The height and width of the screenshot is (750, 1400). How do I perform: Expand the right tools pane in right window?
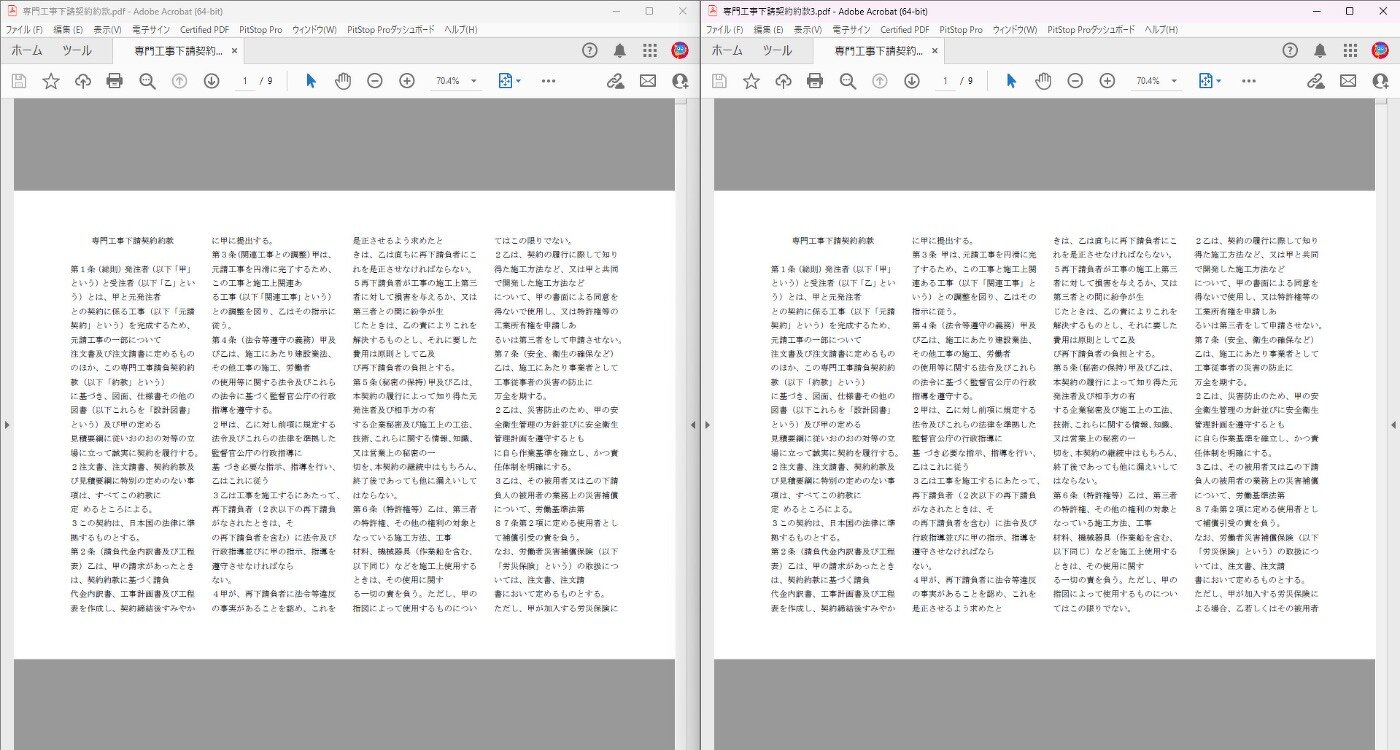[x=1393, y=425]
